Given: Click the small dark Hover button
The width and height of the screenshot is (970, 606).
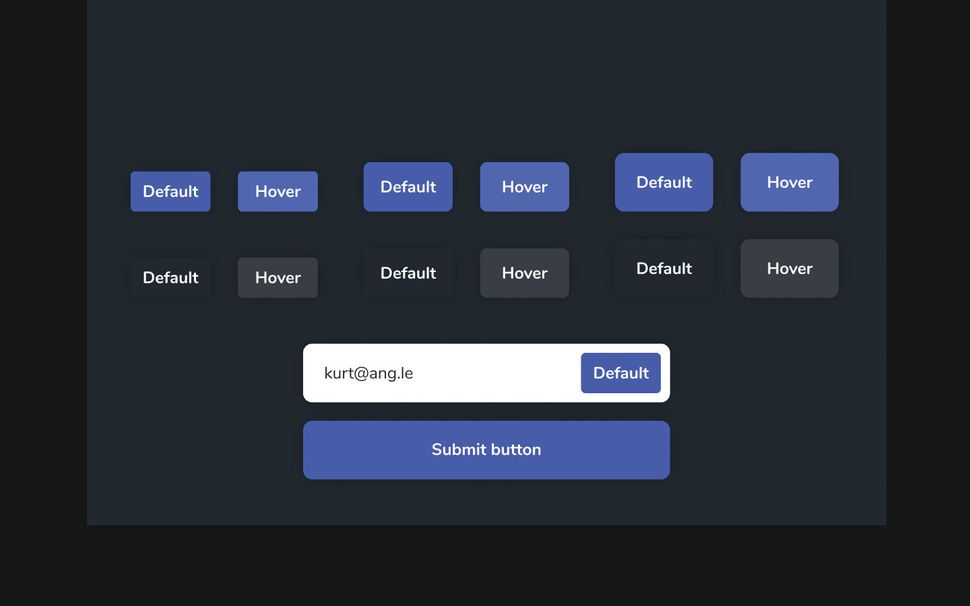Looking at the screenshot, I should pos(277,277).
